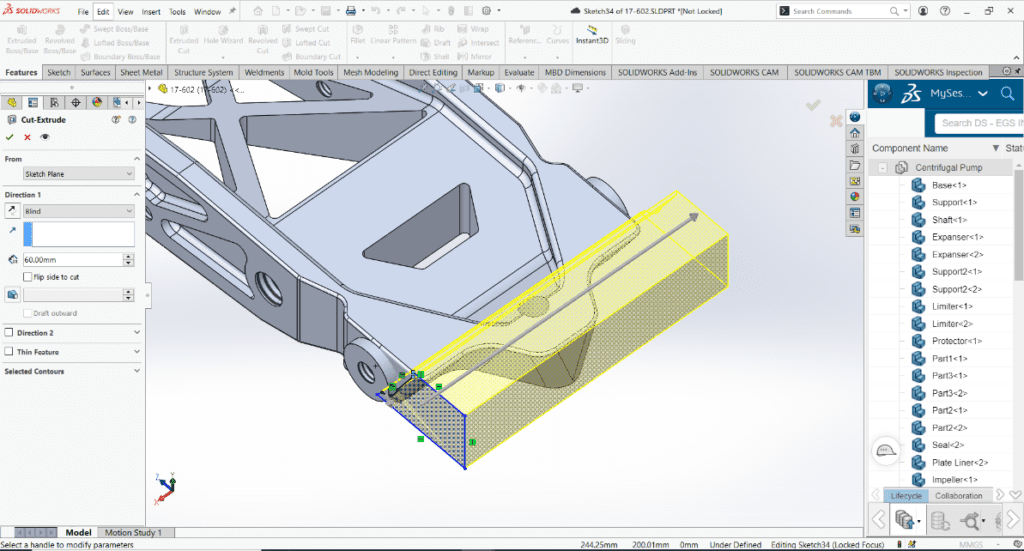Image resolution: width=1024 pixels, height=551 pixels.
Task: Switch to the Sheet Metal tab
Action: pyautogui.click(x=141, y=73)
